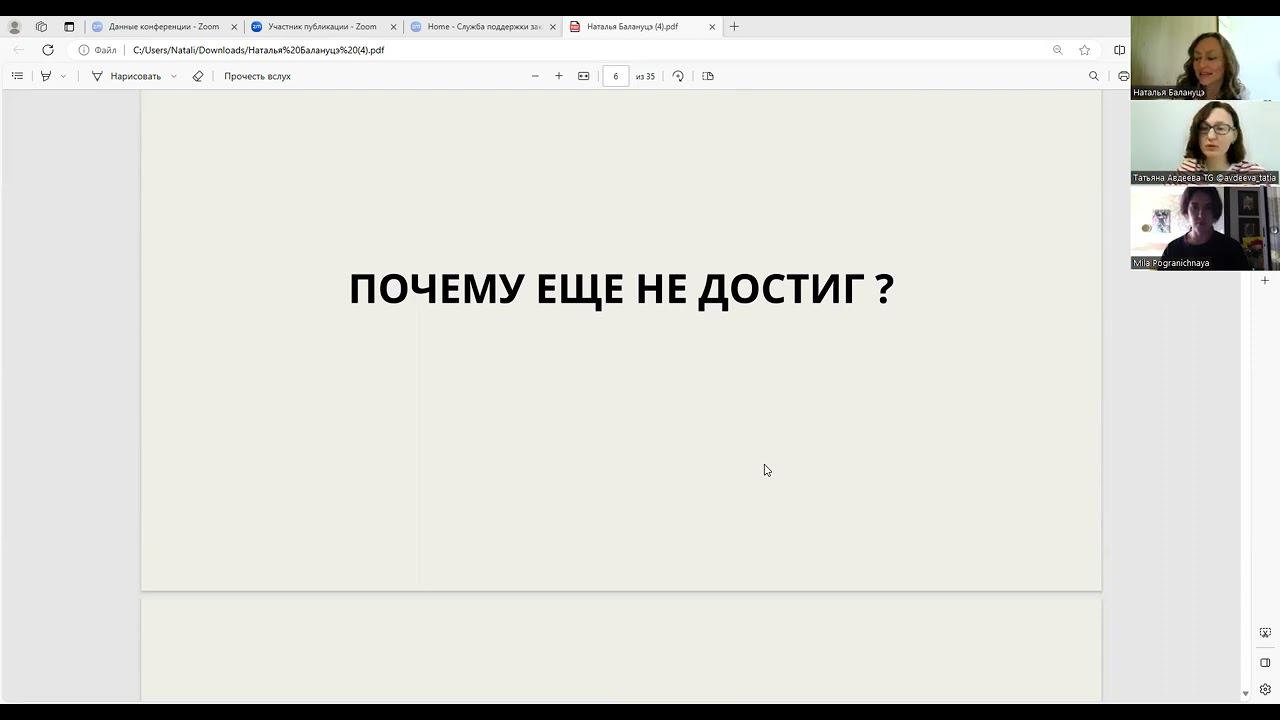Open the browser profile avatar icon
The height and width of the screenshot is (720, 1280).
14,27
